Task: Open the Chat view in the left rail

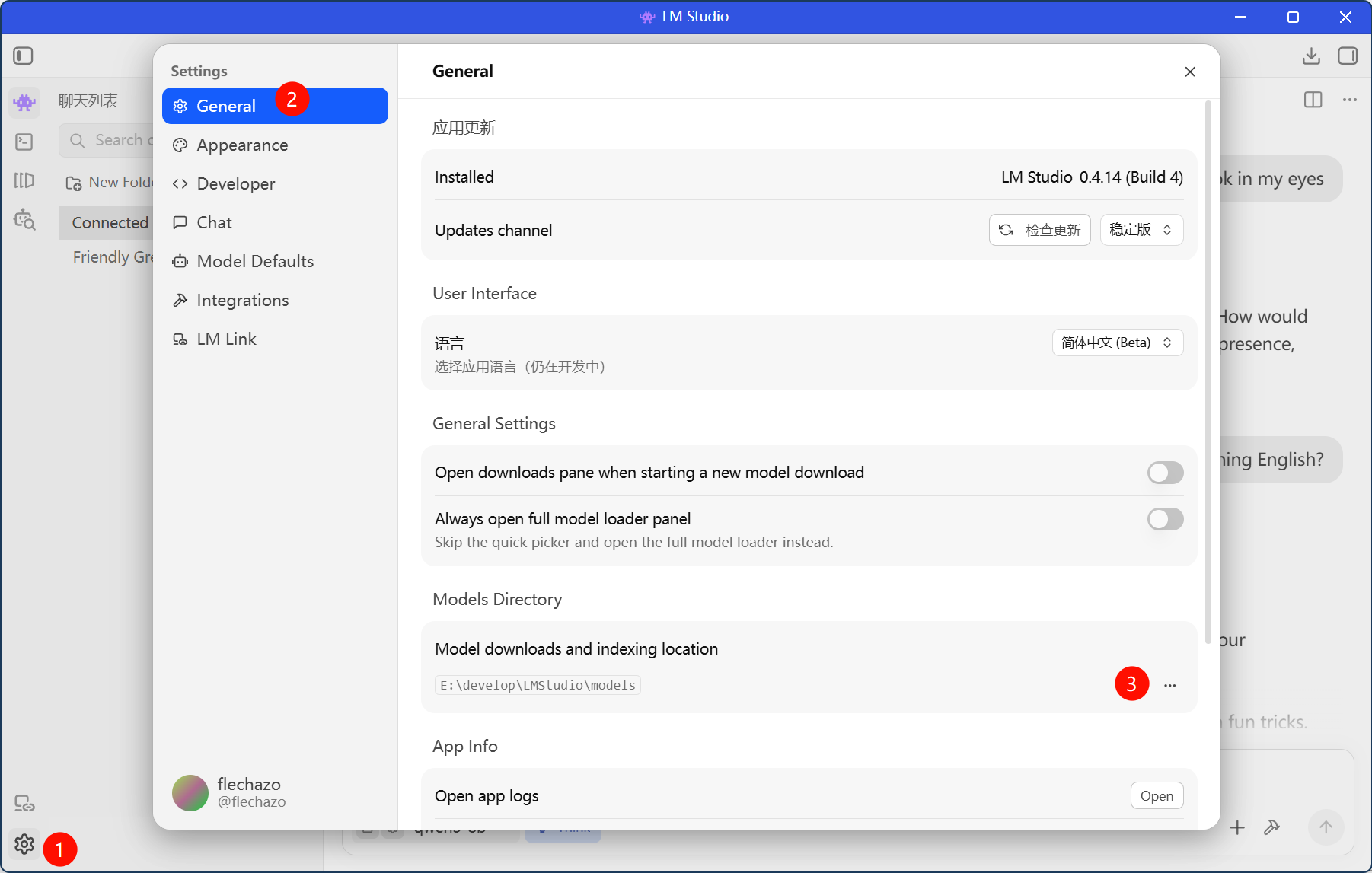Action: [x=24, y=102]
